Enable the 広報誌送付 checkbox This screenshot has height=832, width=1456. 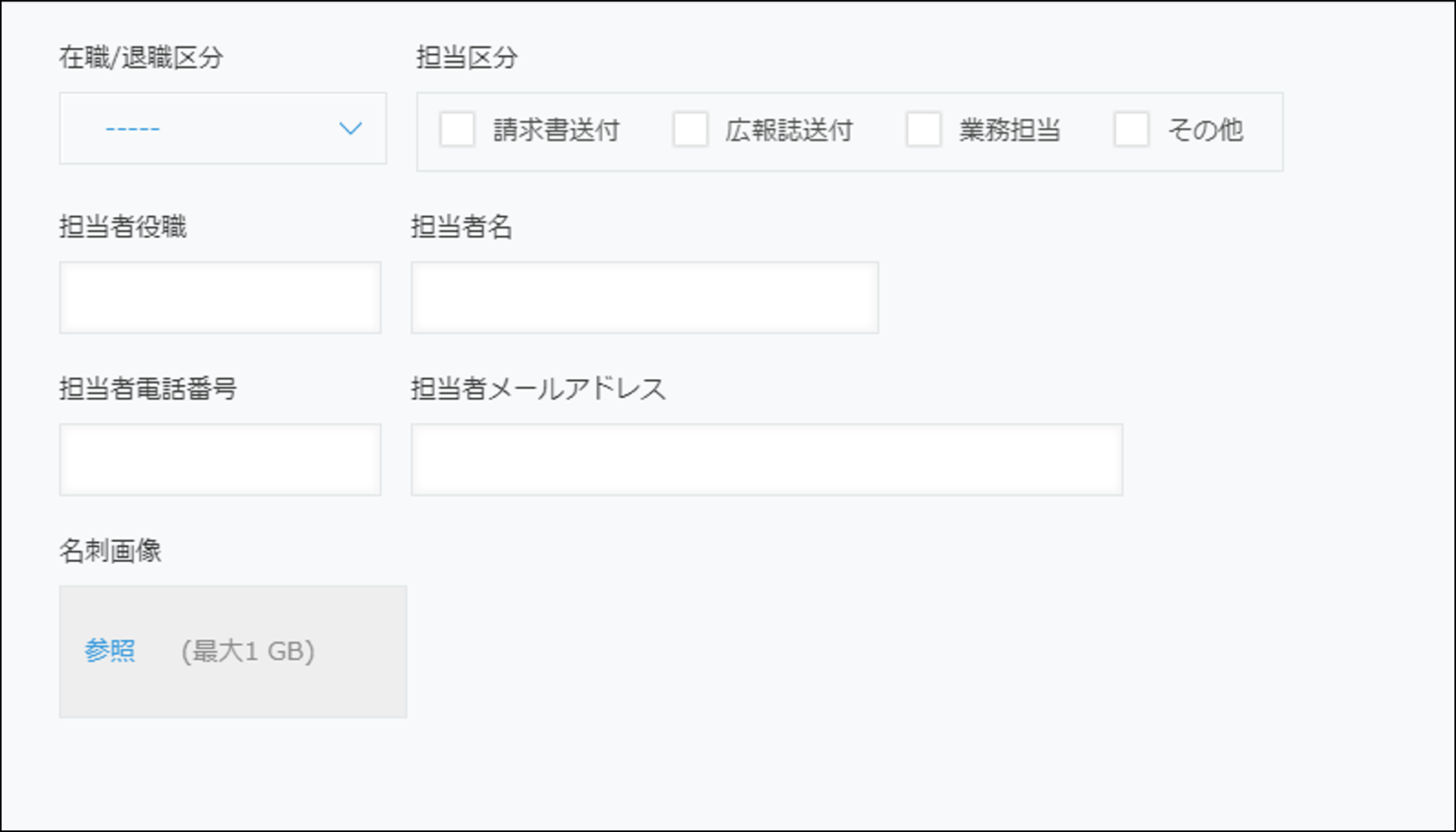point(690,129)
